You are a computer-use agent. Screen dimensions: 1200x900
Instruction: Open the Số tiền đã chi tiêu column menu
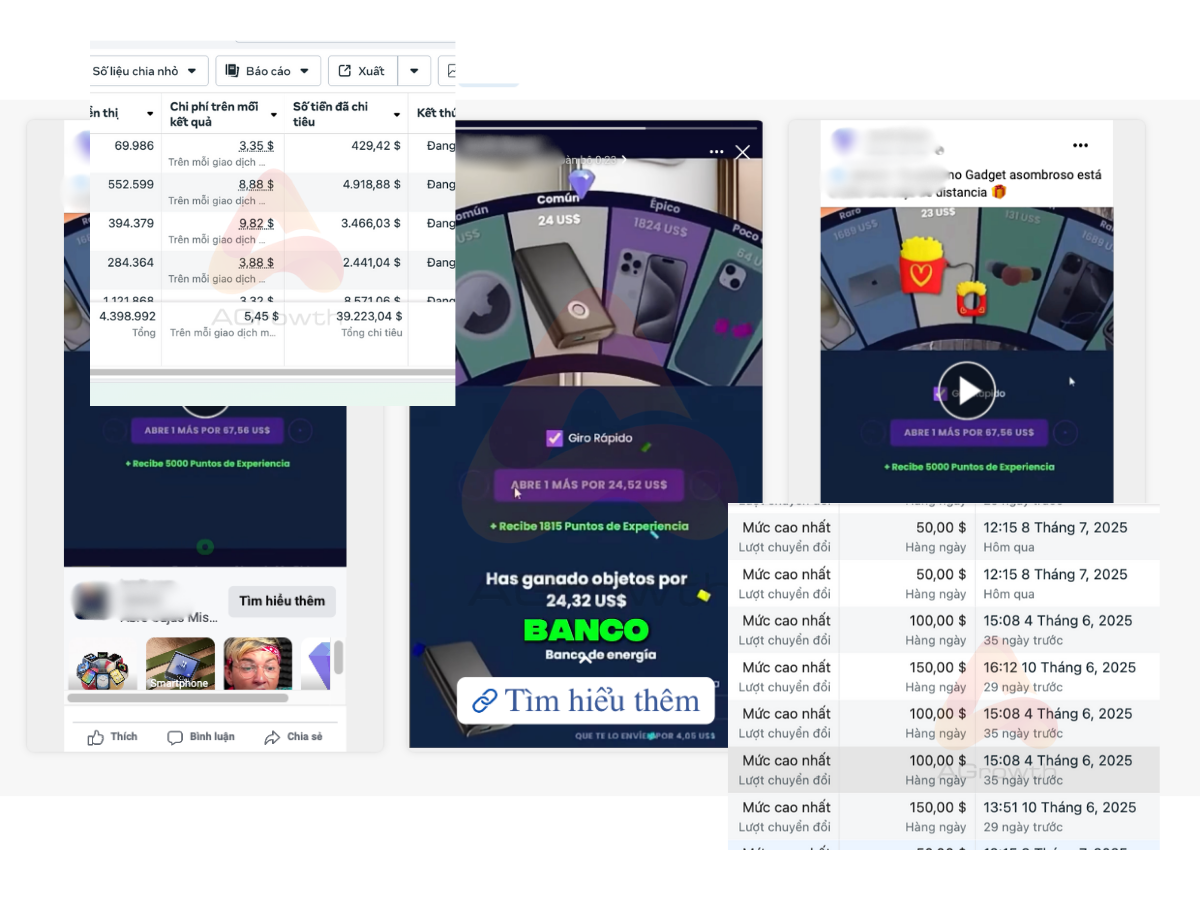click(397, 114)
